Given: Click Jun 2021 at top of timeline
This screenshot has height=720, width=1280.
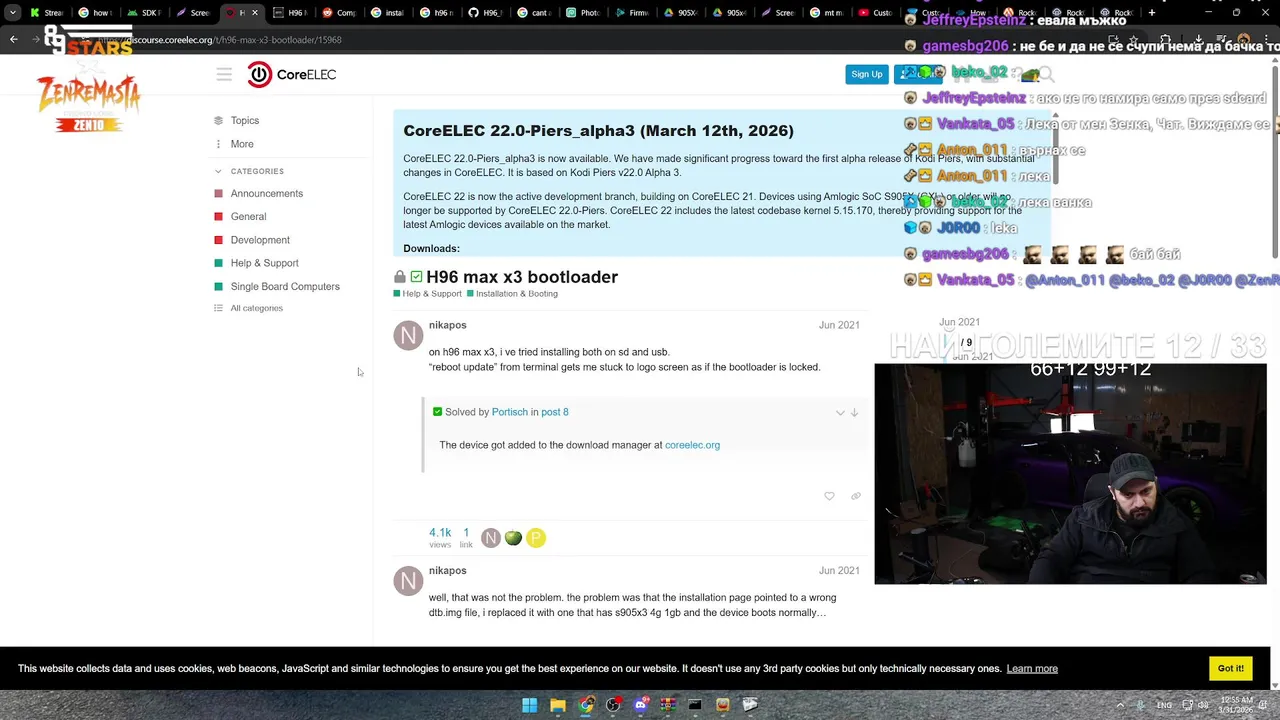Looking at the screenshot, I should 959,322.
